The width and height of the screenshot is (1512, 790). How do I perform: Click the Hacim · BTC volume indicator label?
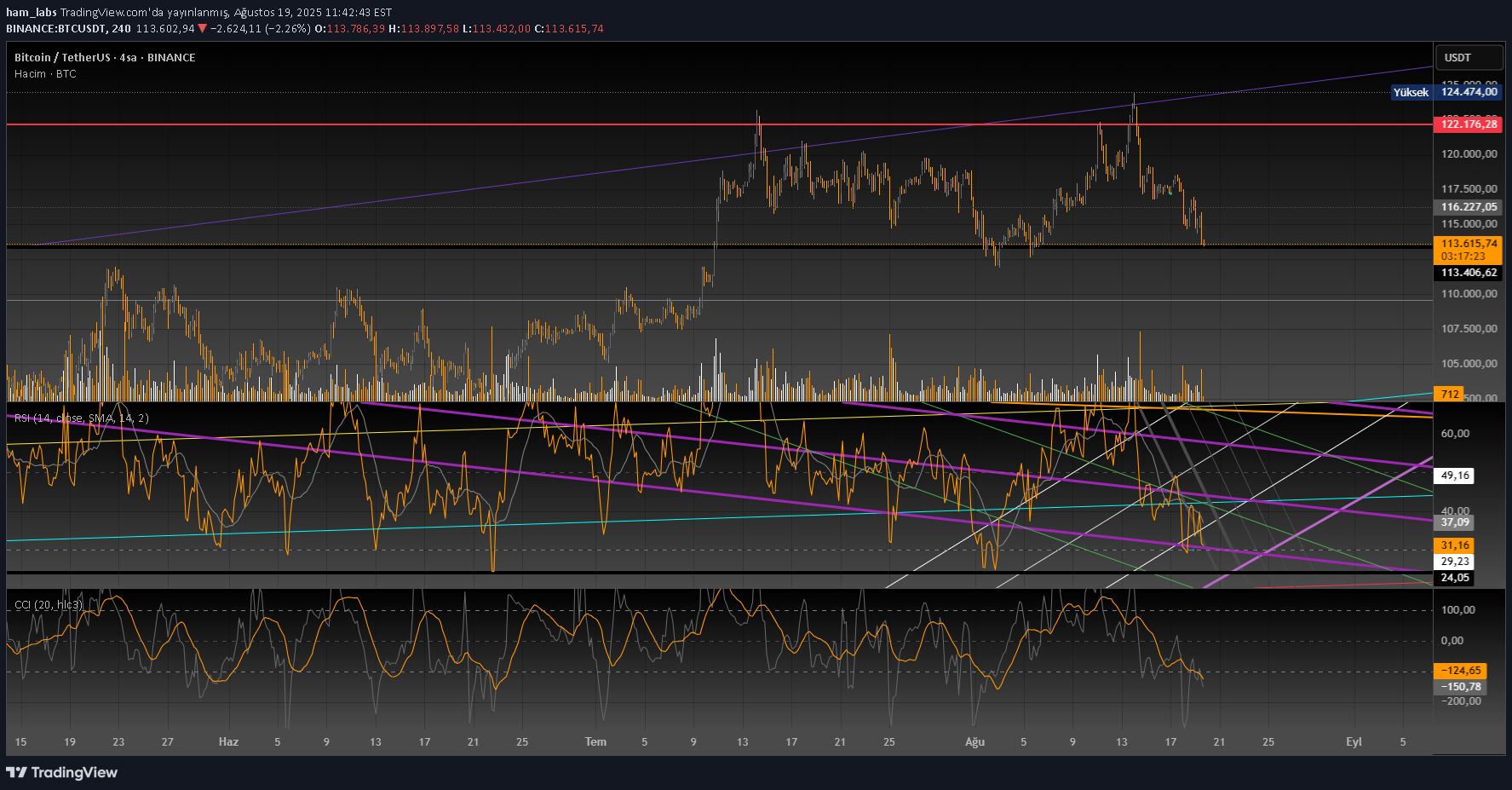[45, 74]
